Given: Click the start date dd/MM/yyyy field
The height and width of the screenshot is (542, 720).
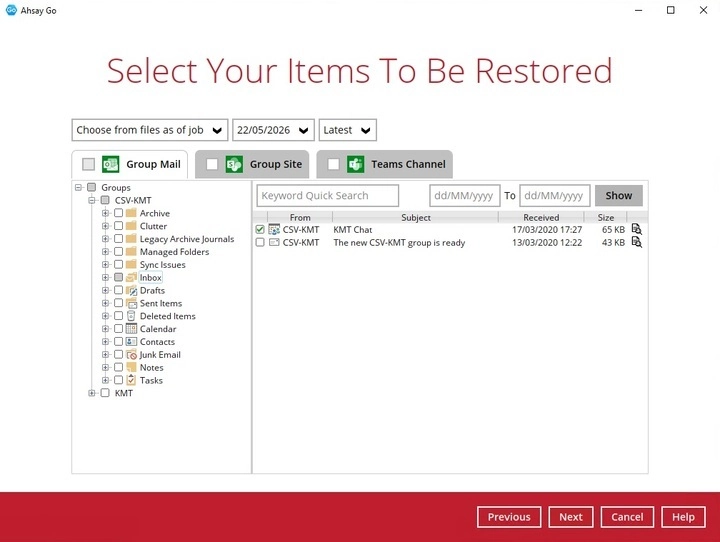Looking at the screenshot, I should [465, 196].
